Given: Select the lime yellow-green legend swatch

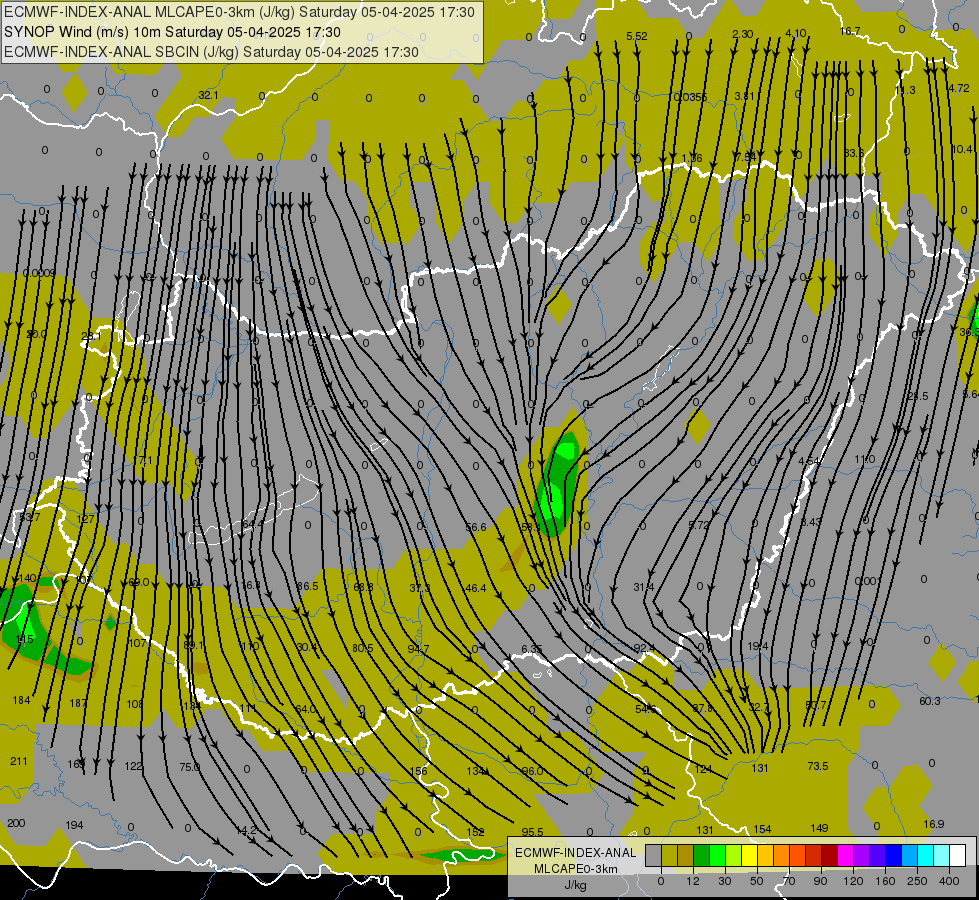Looking at the screenshot, I should pos(734,855).
